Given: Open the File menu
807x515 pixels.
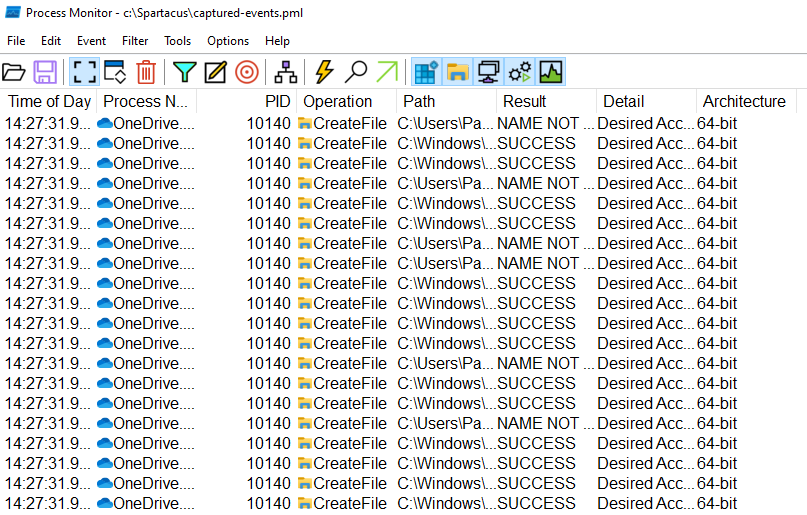Looking at the screenshot, I should click(x=16, y=41).
